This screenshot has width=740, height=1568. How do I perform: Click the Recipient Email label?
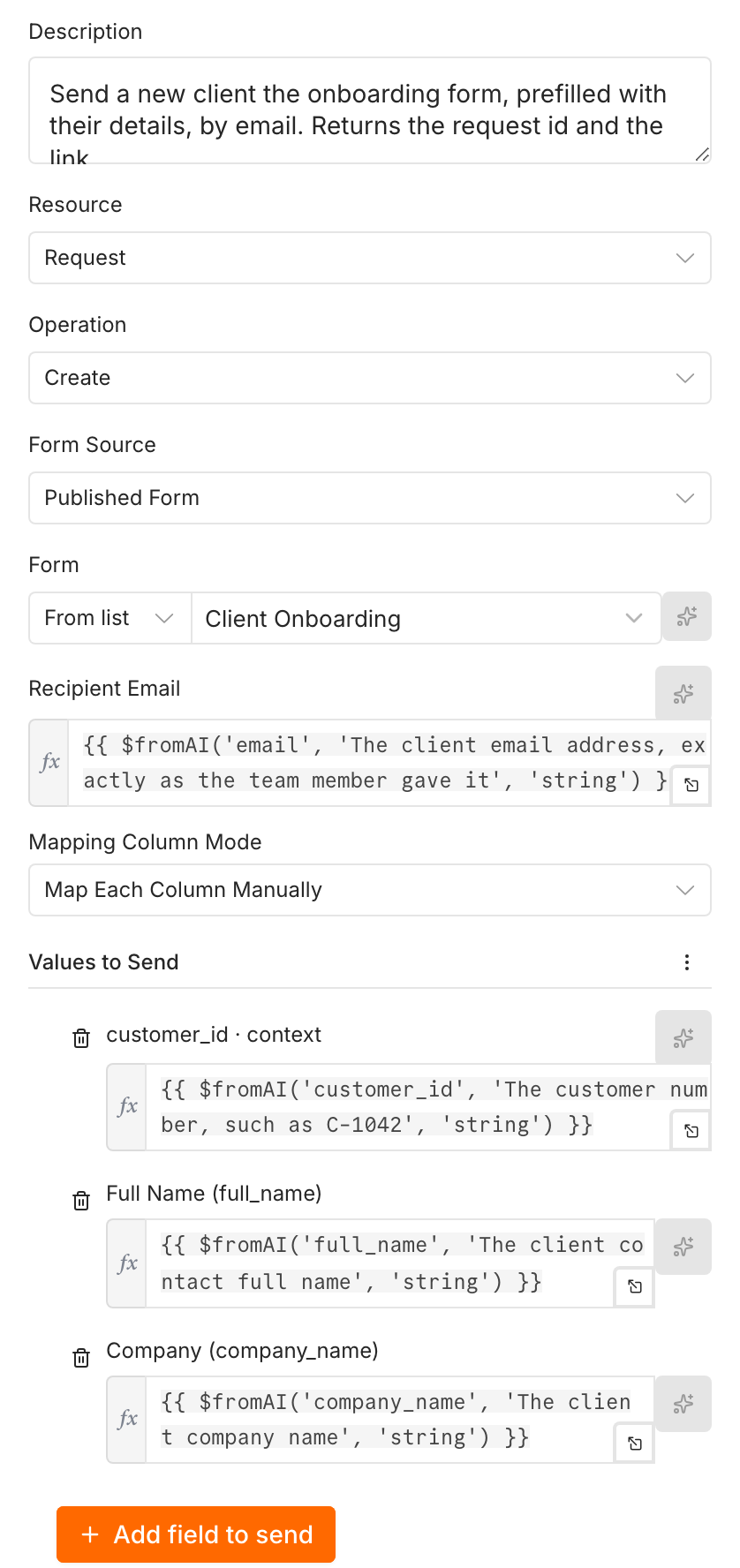click(105, 689)
